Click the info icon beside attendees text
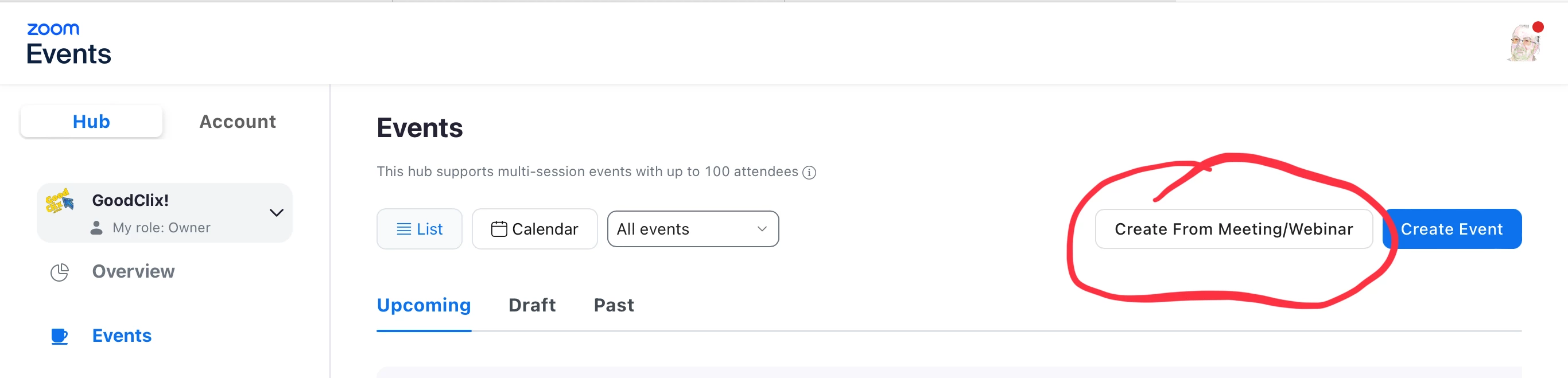 (x=809, y=173)
